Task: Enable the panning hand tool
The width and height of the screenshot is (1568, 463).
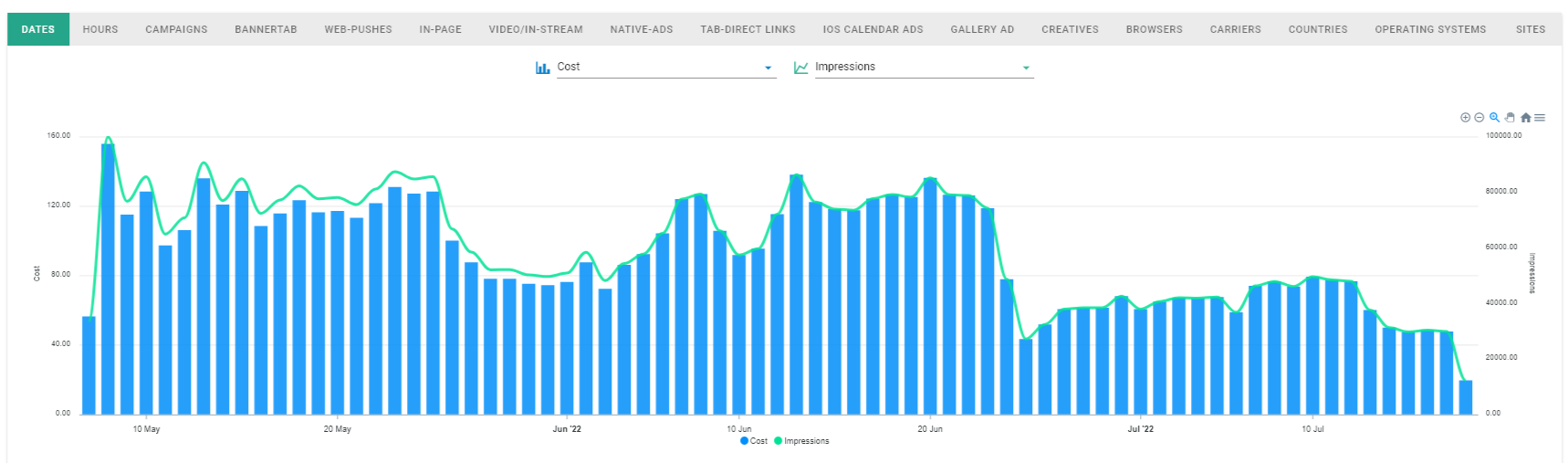Action: (x=1510, y=118)
